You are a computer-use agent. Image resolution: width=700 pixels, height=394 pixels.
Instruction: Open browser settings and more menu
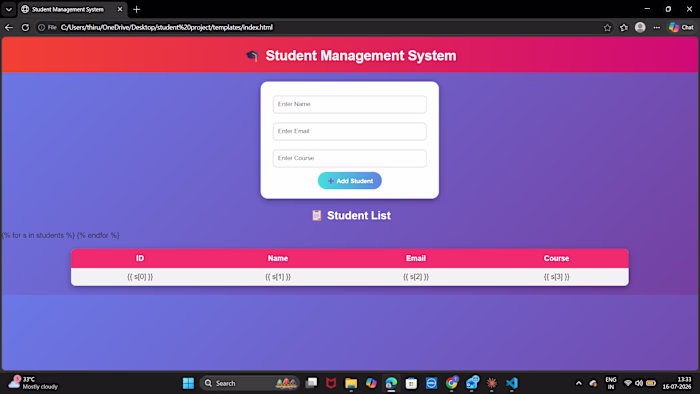coord(656,28)
